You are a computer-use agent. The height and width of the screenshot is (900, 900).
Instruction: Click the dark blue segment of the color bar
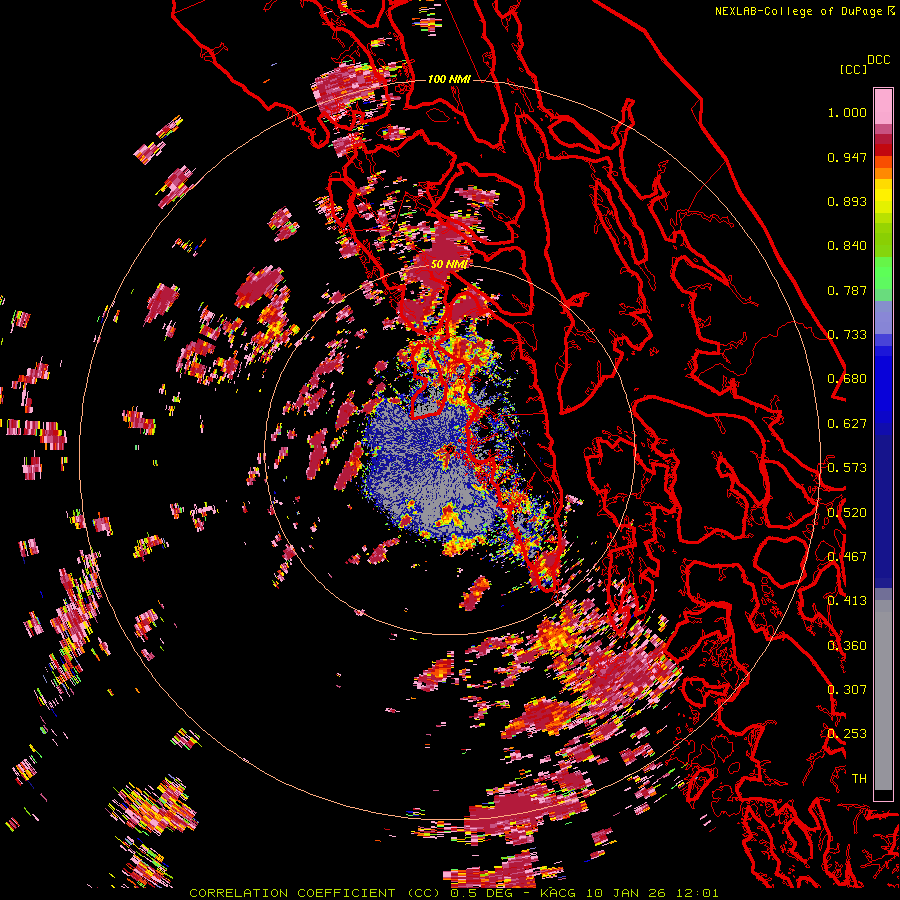tap(883, 505)
